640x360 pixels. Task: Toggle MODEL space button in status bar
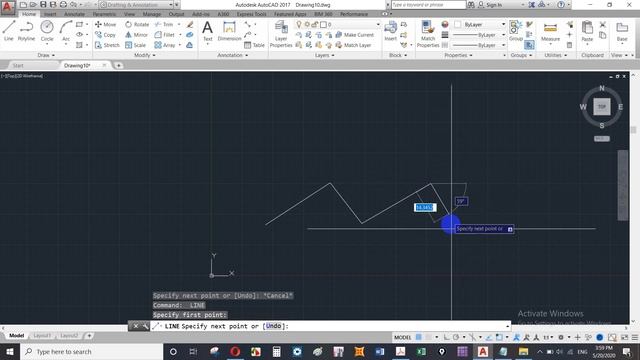pos(402,337)
